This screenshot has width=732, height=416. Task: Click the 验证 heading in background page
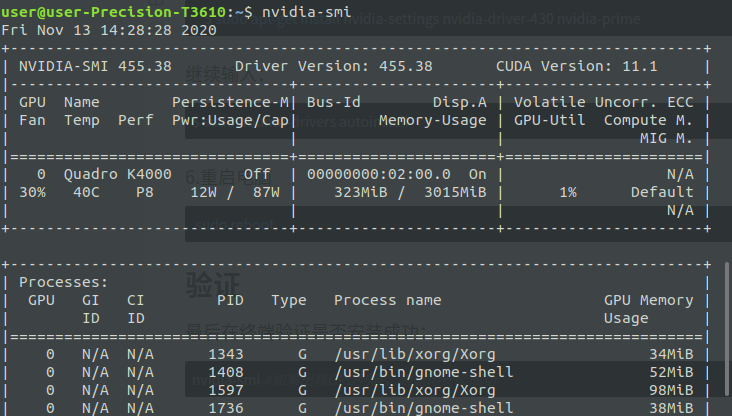click(213, 285)
